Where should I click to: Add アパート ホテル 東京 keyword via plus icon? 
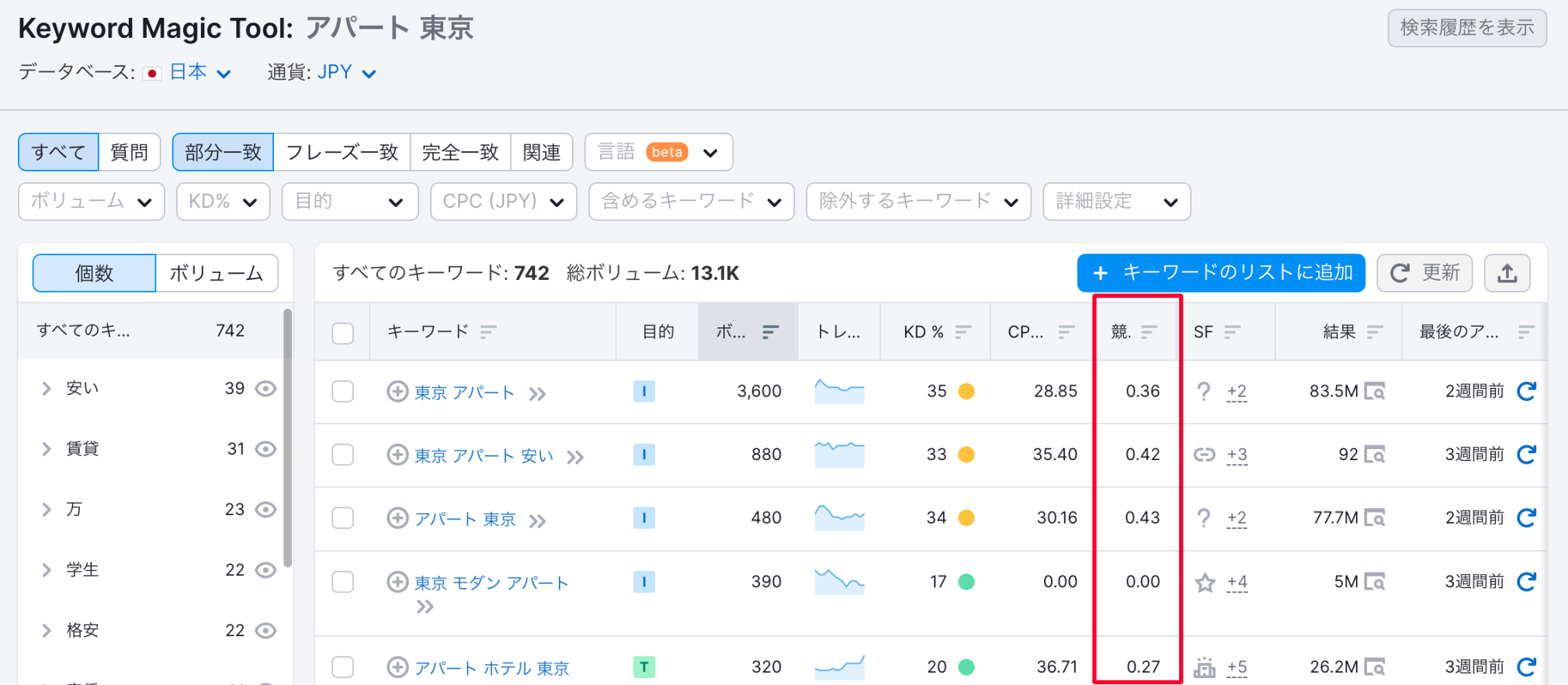pyautogui.click(x=397, y=666)
